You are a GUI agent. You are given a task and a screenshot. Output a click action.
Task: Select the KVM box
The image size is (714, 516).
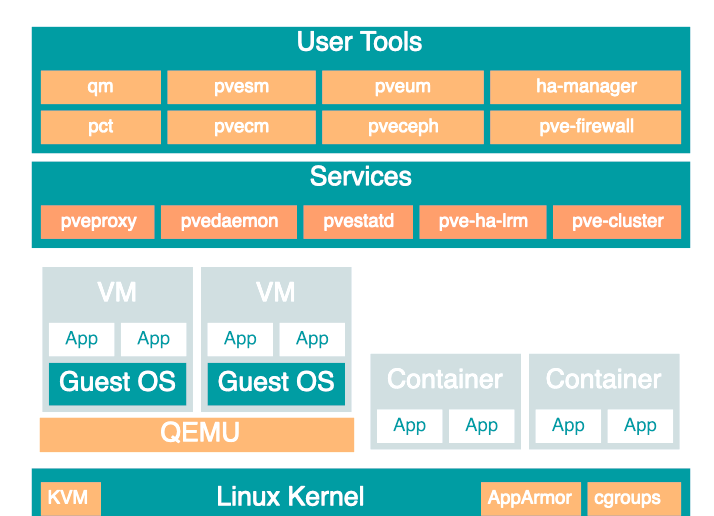[x=71, y=499]
